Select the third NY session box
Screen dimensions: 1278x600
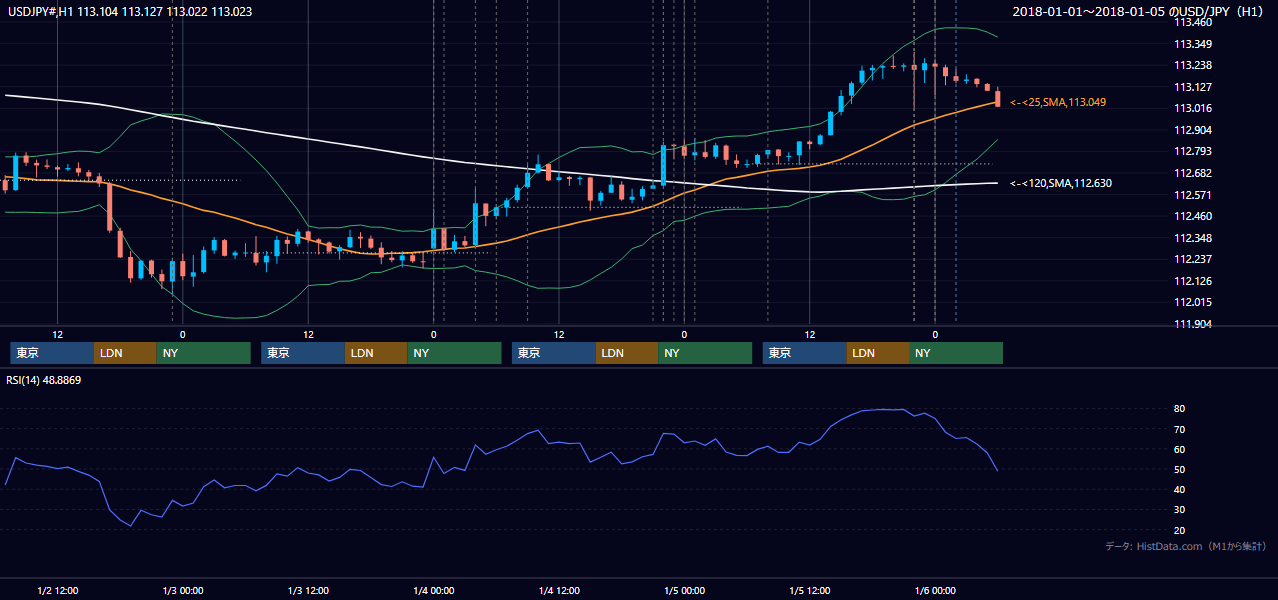click(705, 353)
